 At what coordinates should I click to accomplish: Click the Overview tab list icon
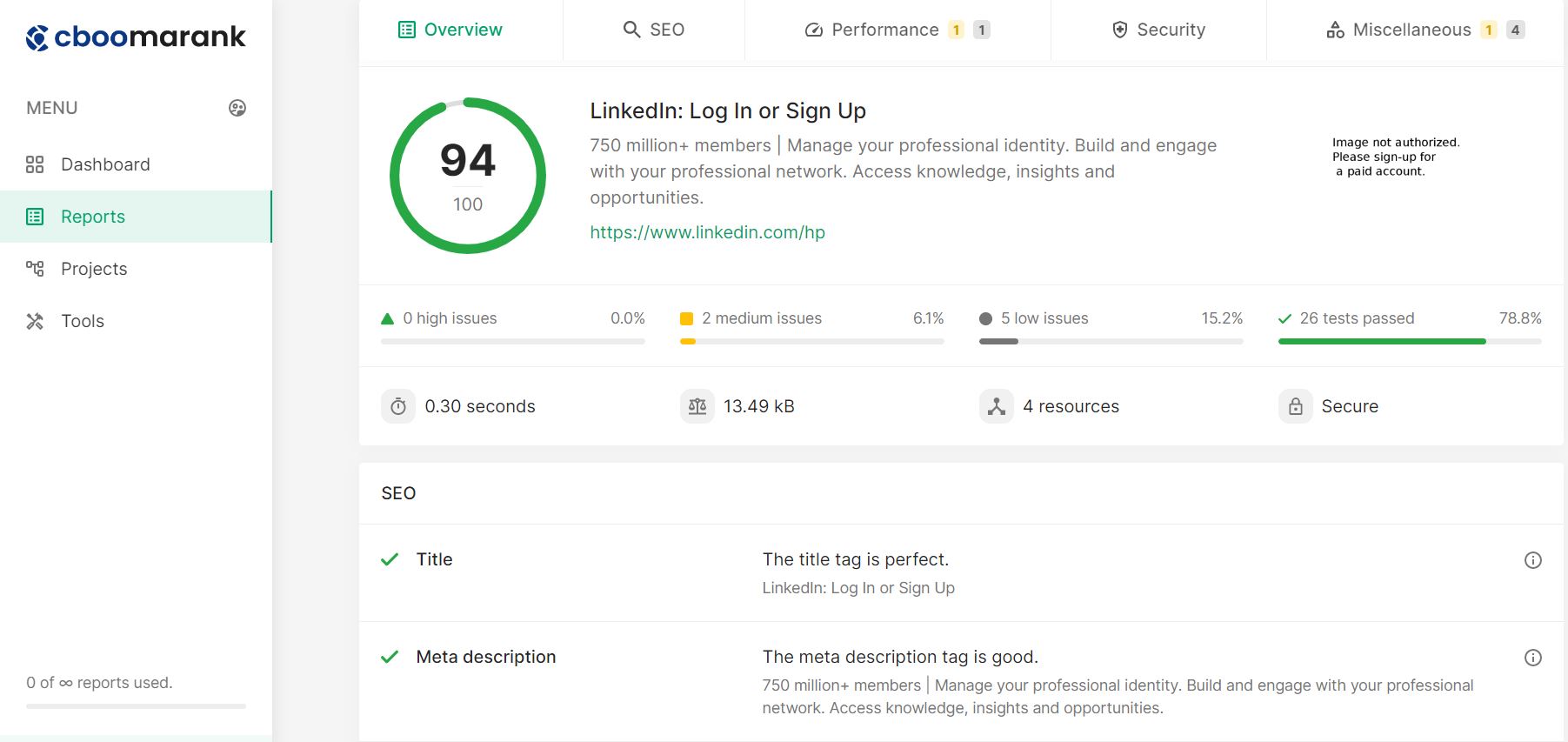pyautogui.click(x=406, y=30)
